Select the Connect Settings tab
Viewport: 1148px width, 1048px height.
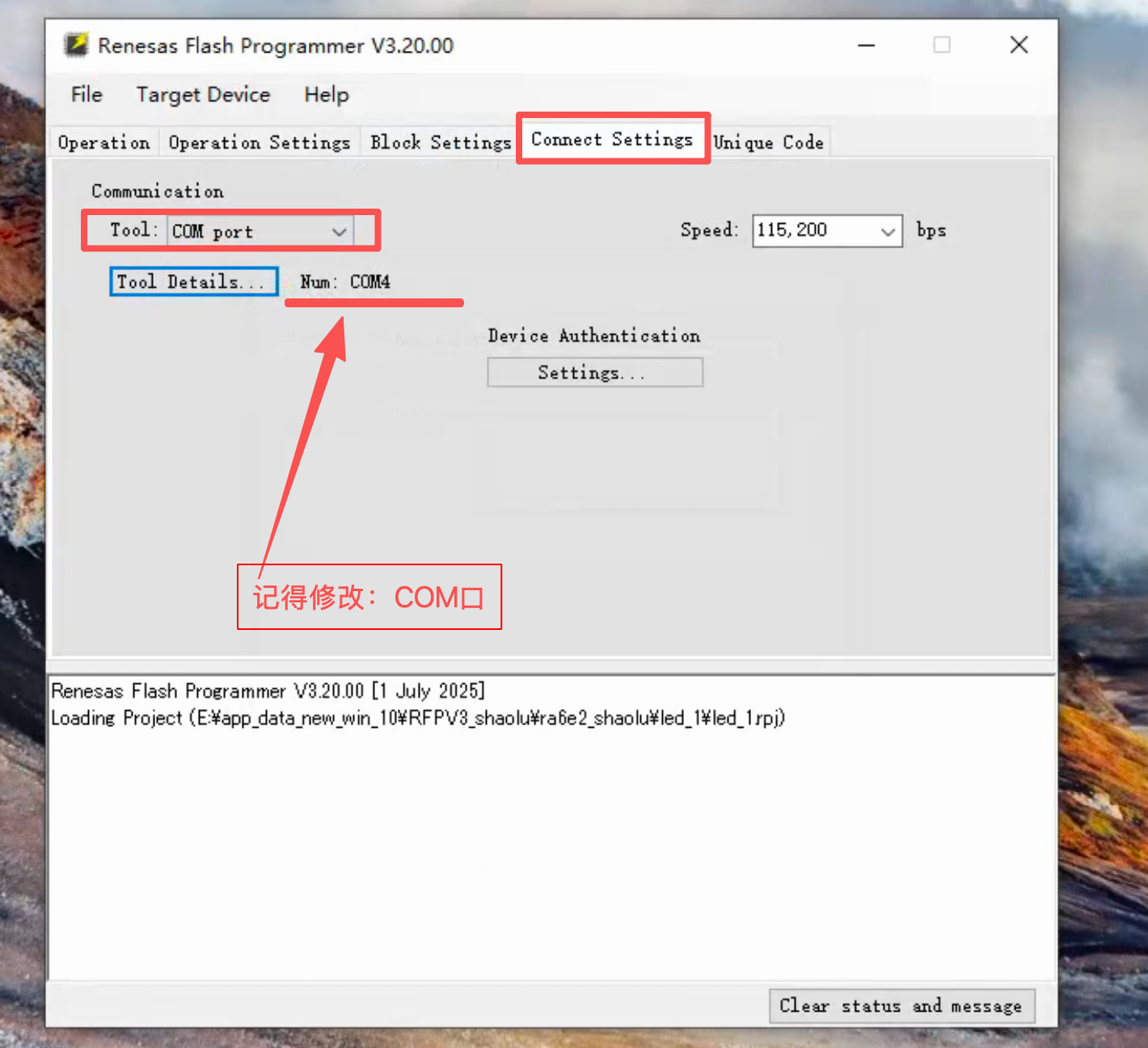tap(612, 139)
